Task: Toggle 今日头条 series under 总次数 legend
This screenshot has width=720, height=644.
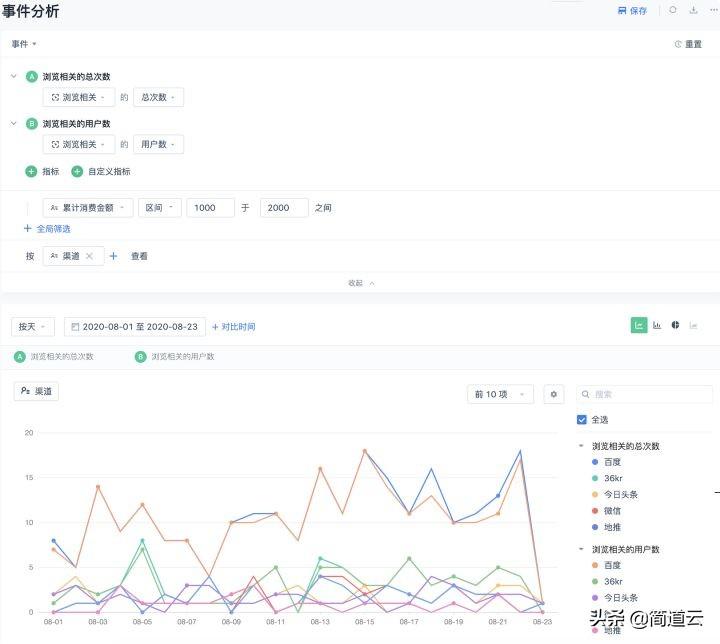Action: click(x=615, y=495)
